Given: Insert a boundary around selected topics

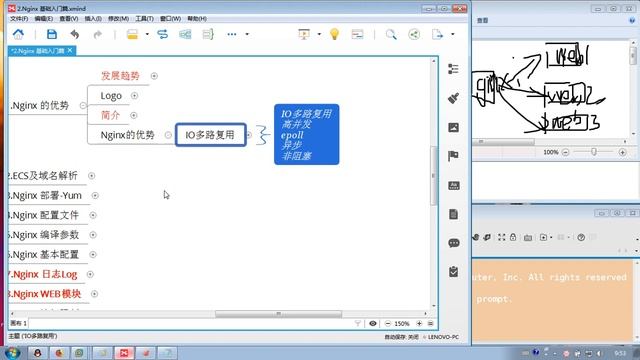Looking at the screenshot, I should pos(185,34).
